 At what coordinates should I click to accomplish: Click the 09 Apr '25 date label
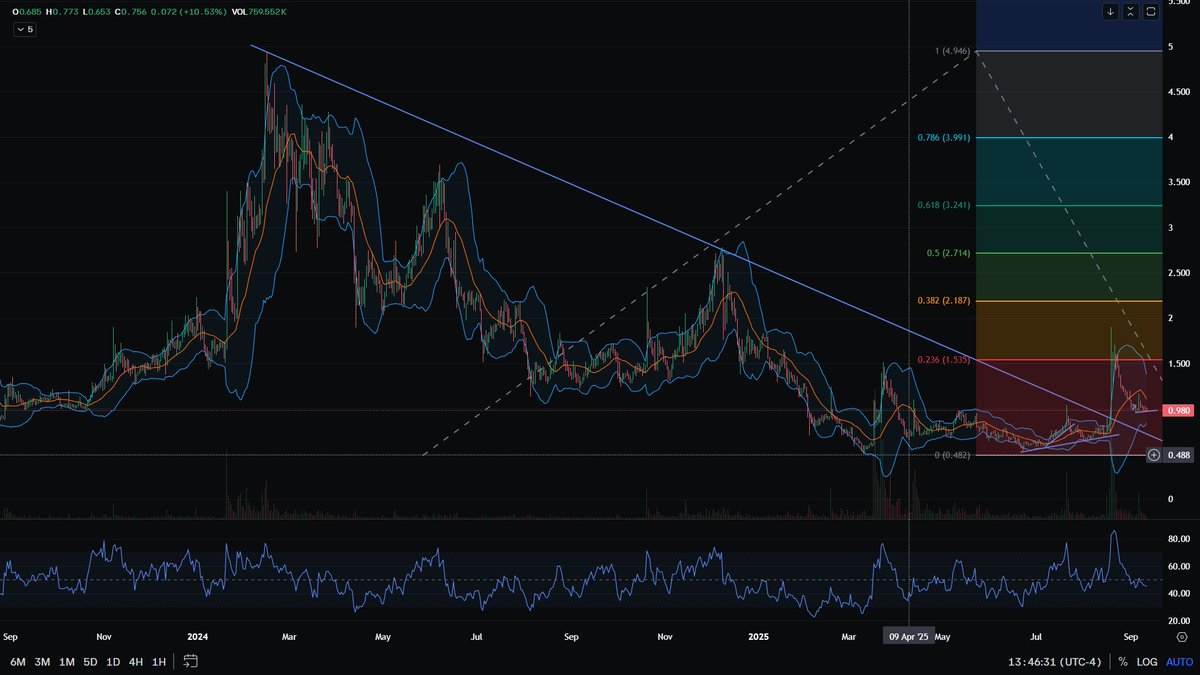point(908,636)
